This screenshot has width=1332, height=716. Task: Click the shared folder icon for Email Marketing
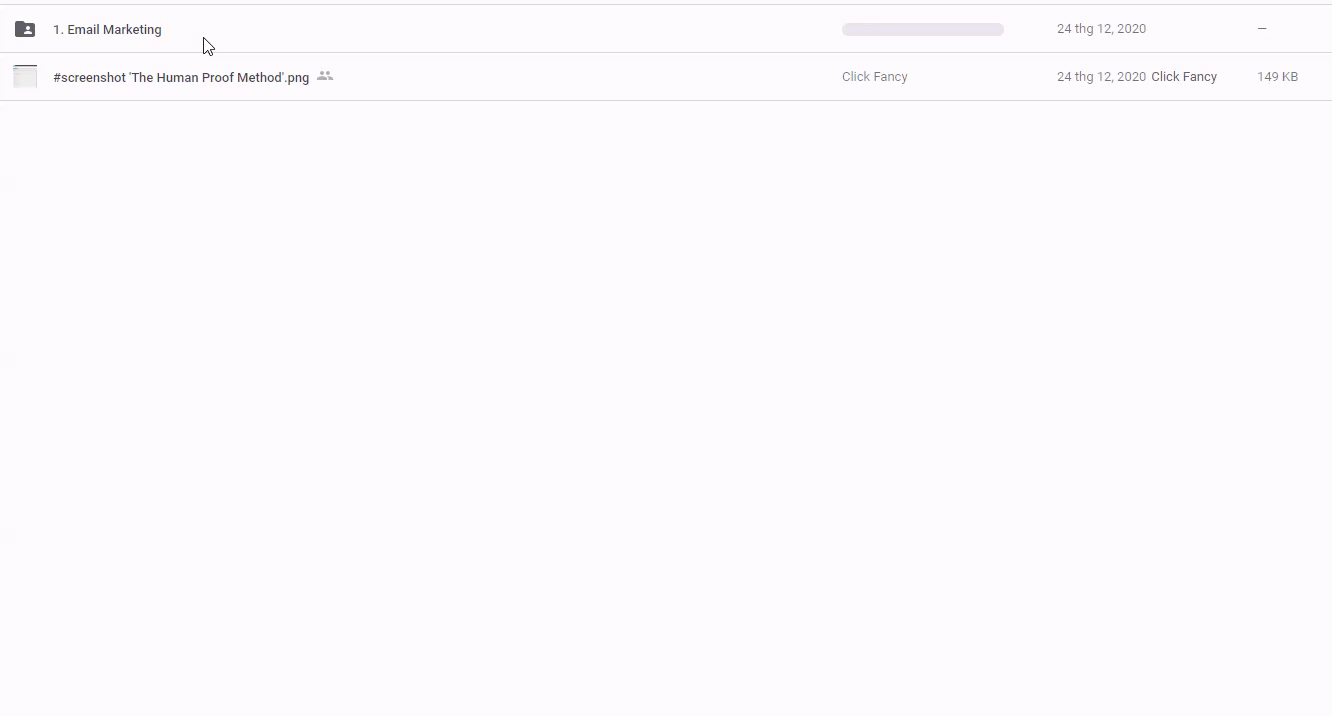coord(25,29)
